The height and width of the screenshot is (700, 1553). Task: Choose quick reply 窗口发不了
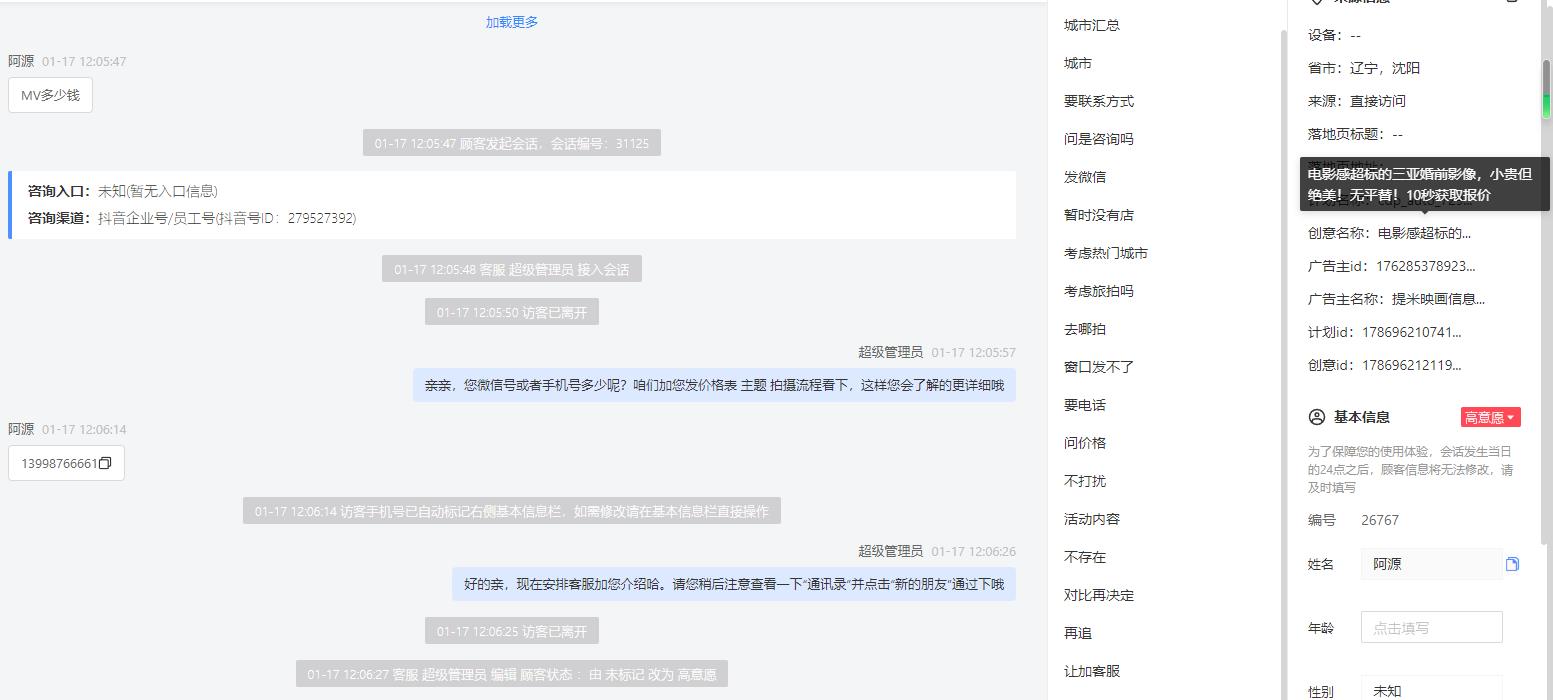(x=1099, y=367)
